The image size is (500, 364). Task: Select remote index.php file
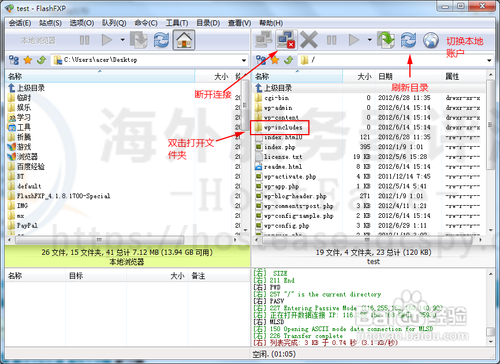[275, 147]
